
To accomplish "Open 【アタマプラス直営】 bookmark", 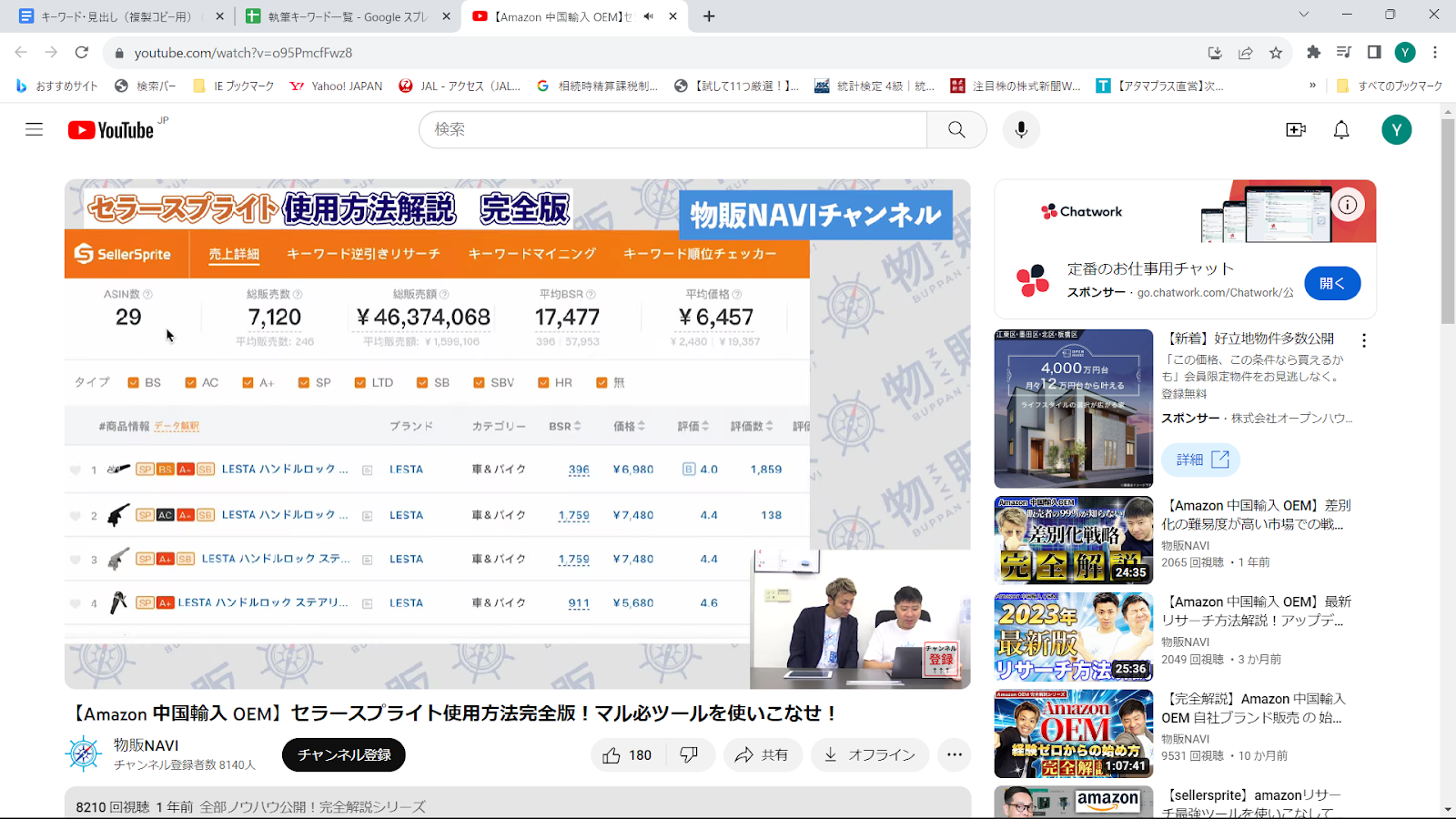I will click(x=1160, y=86).
